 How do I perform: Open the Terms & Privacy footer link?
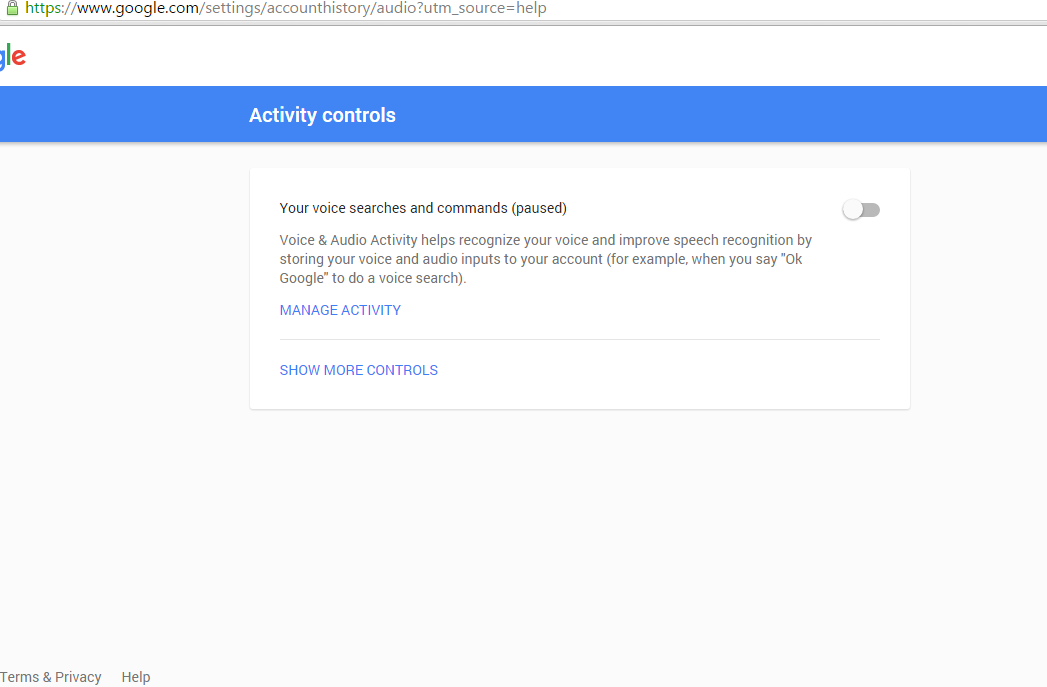(x=51, y=677)
